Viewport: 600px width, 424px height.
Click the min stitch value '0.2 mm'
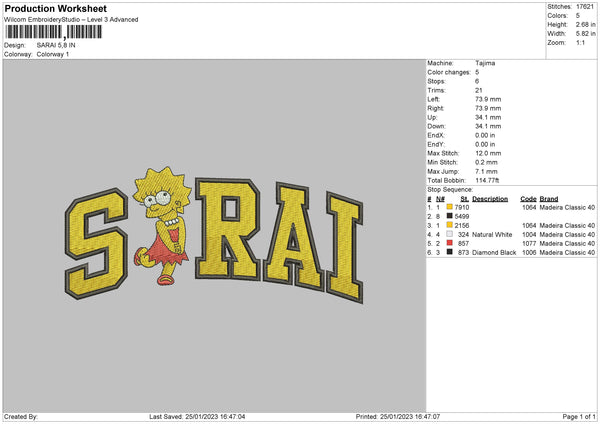pos(486,162)
